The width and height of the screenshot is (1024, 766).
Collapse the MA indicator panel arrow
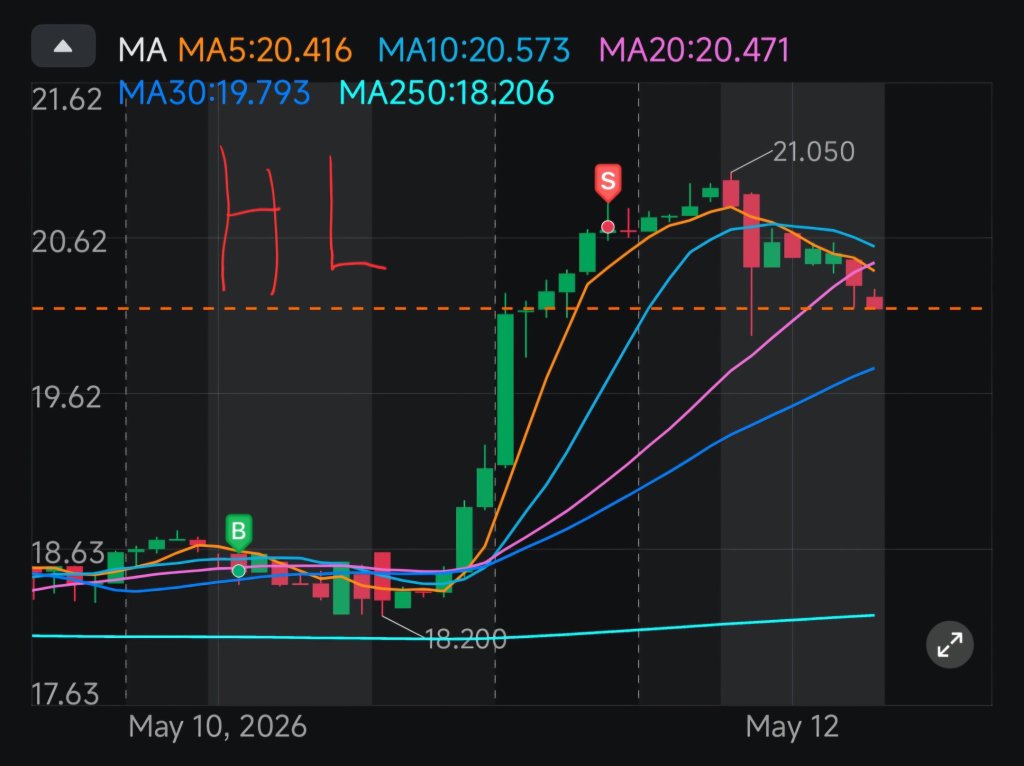tap(63, 46)
